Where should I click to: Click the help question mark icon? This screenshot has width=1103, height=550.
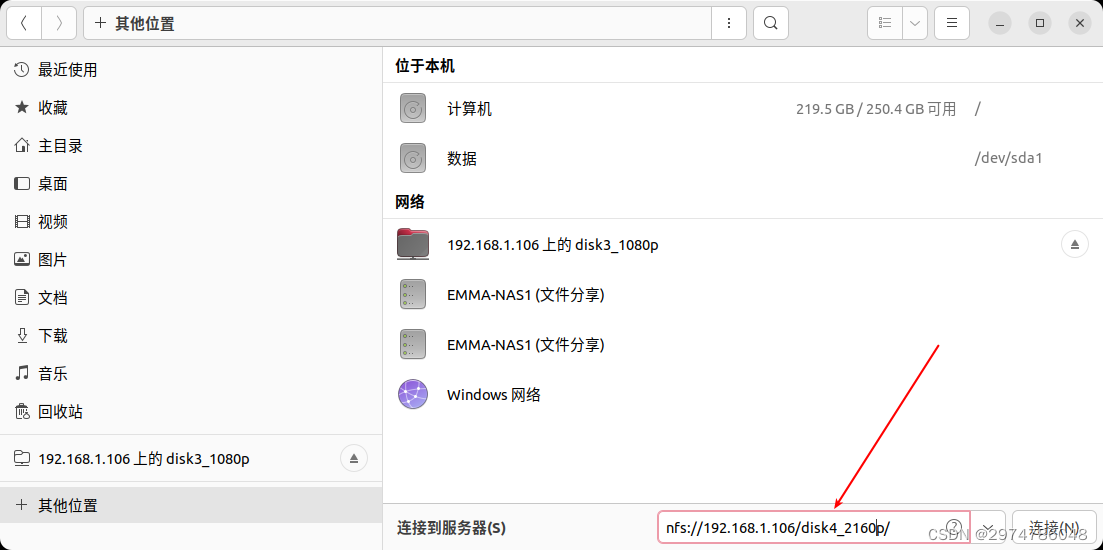(954, 527)
